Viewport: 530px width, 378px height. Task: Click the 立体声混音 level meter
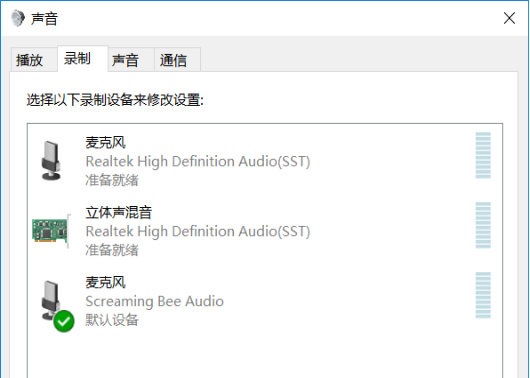[483, 225]
